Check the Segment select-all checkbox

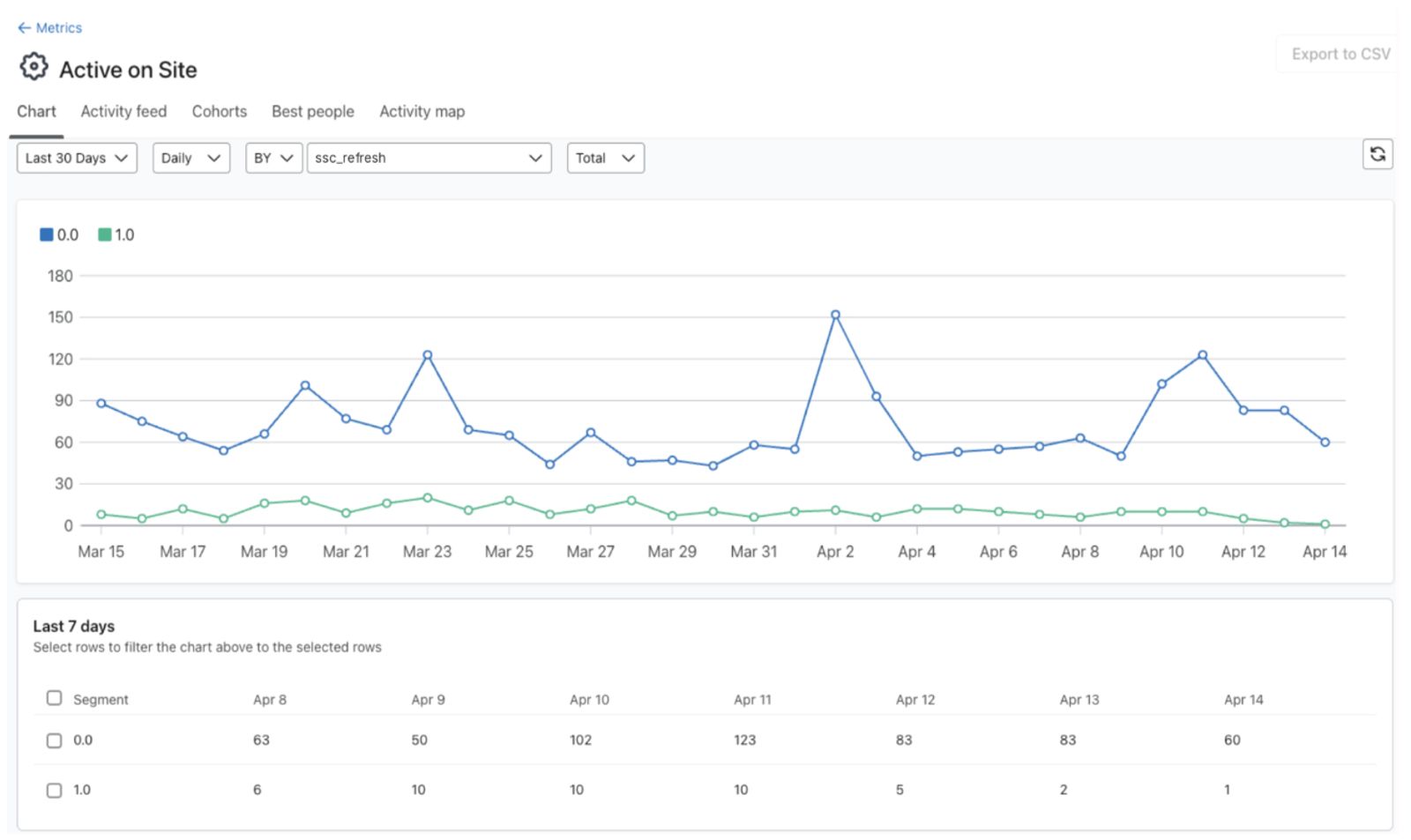point(54,698)
